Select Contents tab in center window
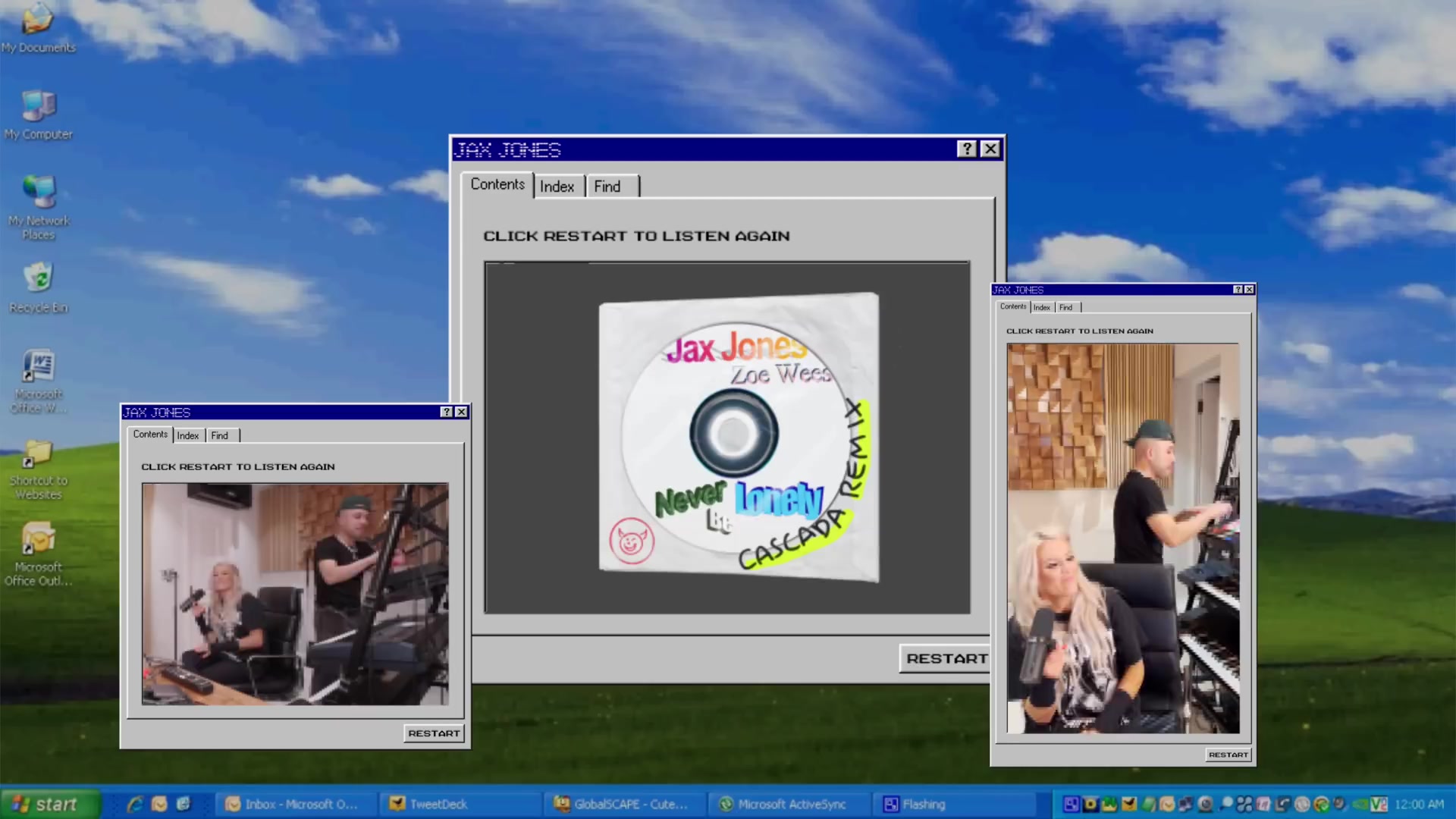1456x819 pixels. point(497,184)
